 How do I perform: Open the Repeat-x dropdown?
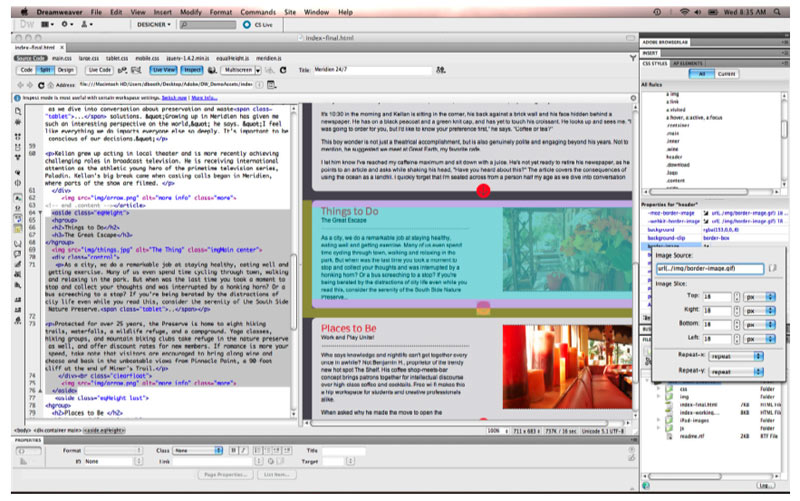pyautogui.click(x=736, y=356)
